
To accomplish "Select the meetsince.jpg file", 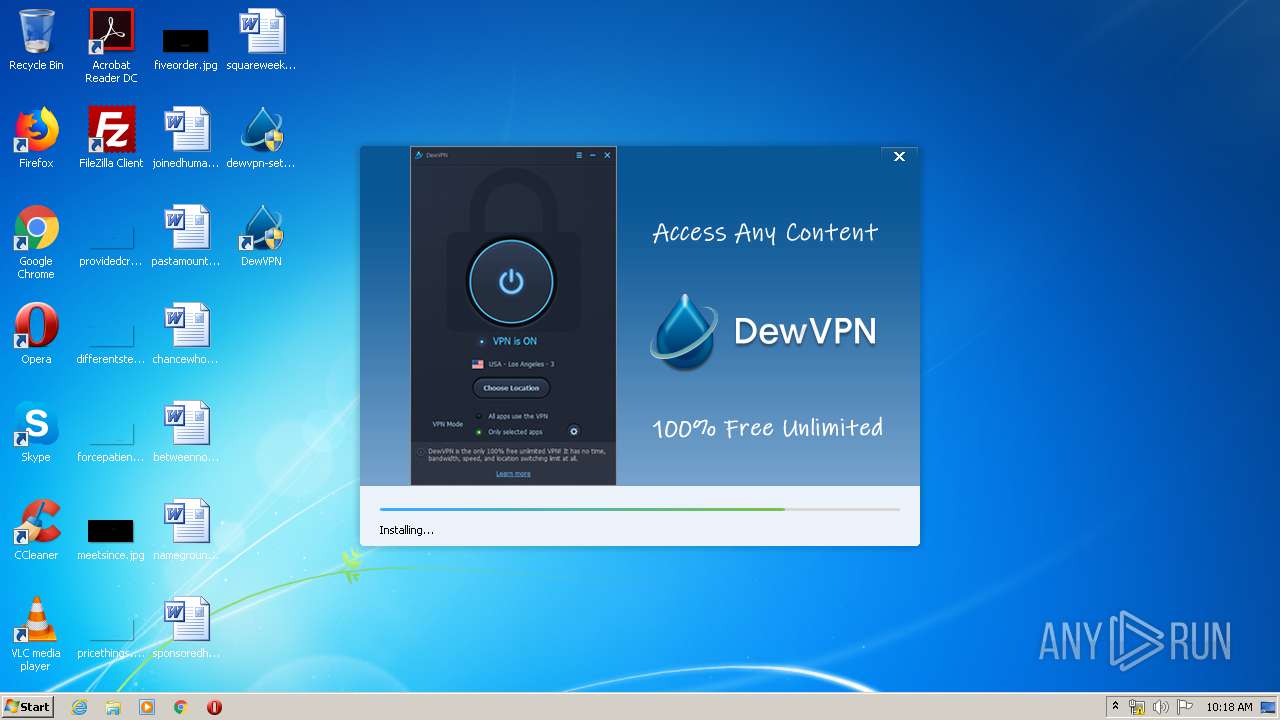I will point(111,540).
